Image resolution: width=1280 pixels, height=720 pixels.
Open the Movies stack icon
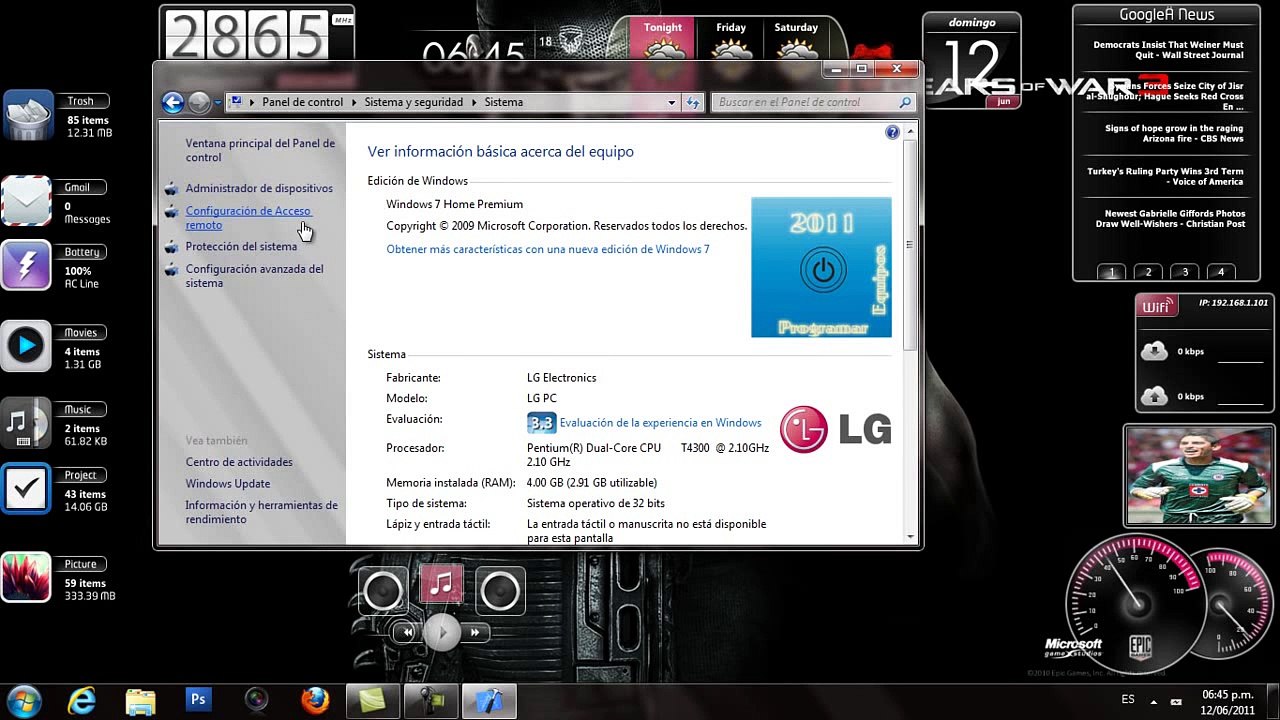tap(27, 347)
